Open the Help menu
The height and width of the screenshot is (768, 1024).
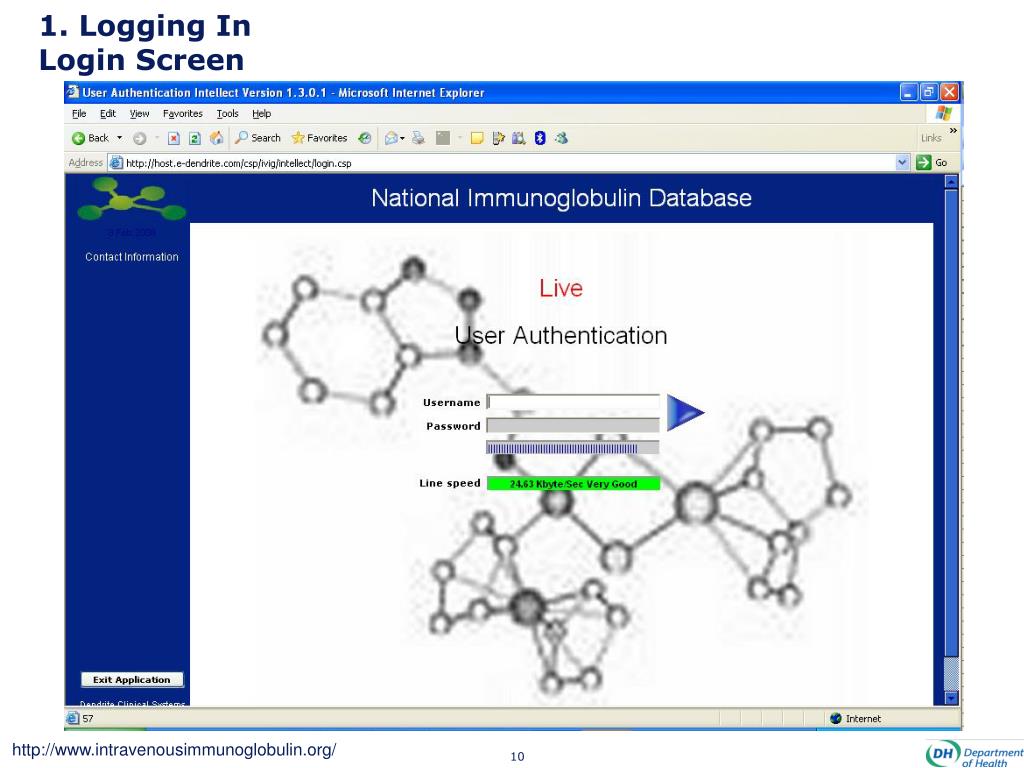pos(261,114)
